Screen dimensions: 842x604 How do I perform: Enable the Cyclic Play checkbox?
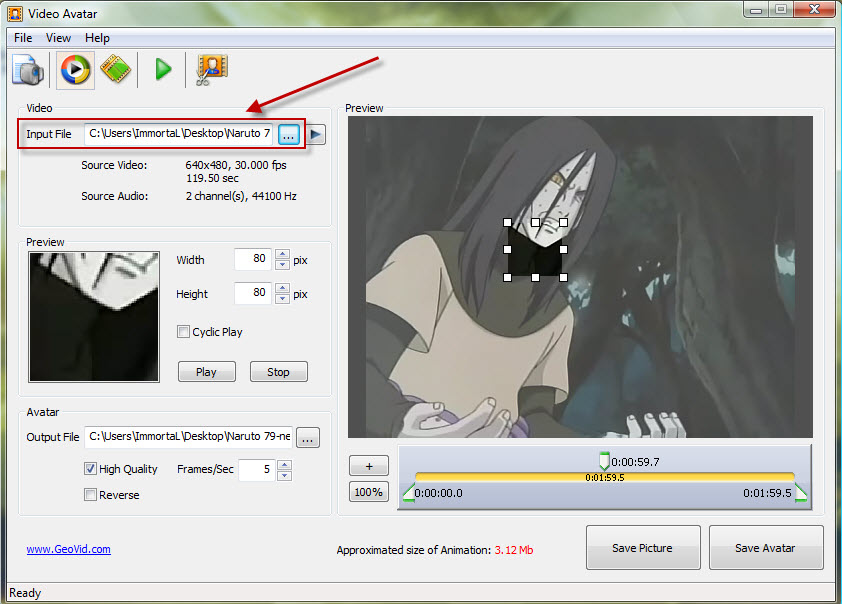point(183,332)
